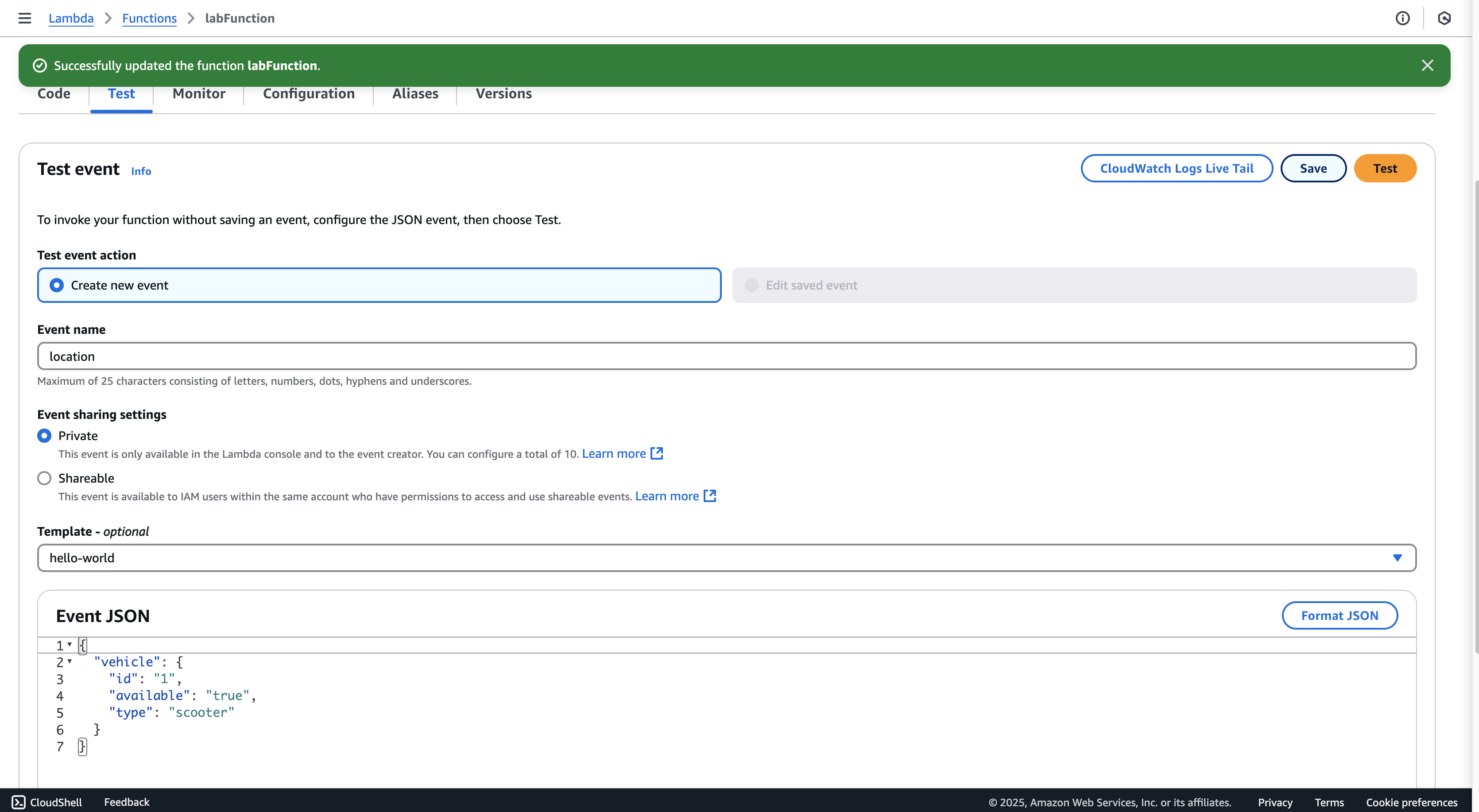Run the orange Test button
The height and width of the screenshot is (812, 1479).
tap(1385, 168)
